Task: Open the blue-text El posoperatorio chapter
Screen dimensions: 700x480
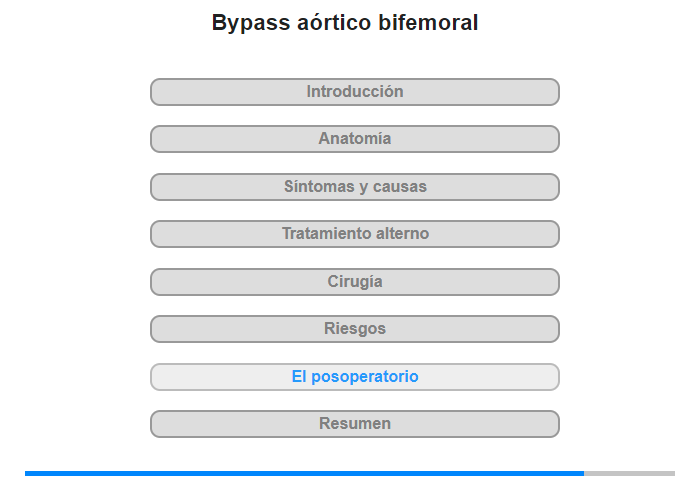Action: [x=354, y=377]
